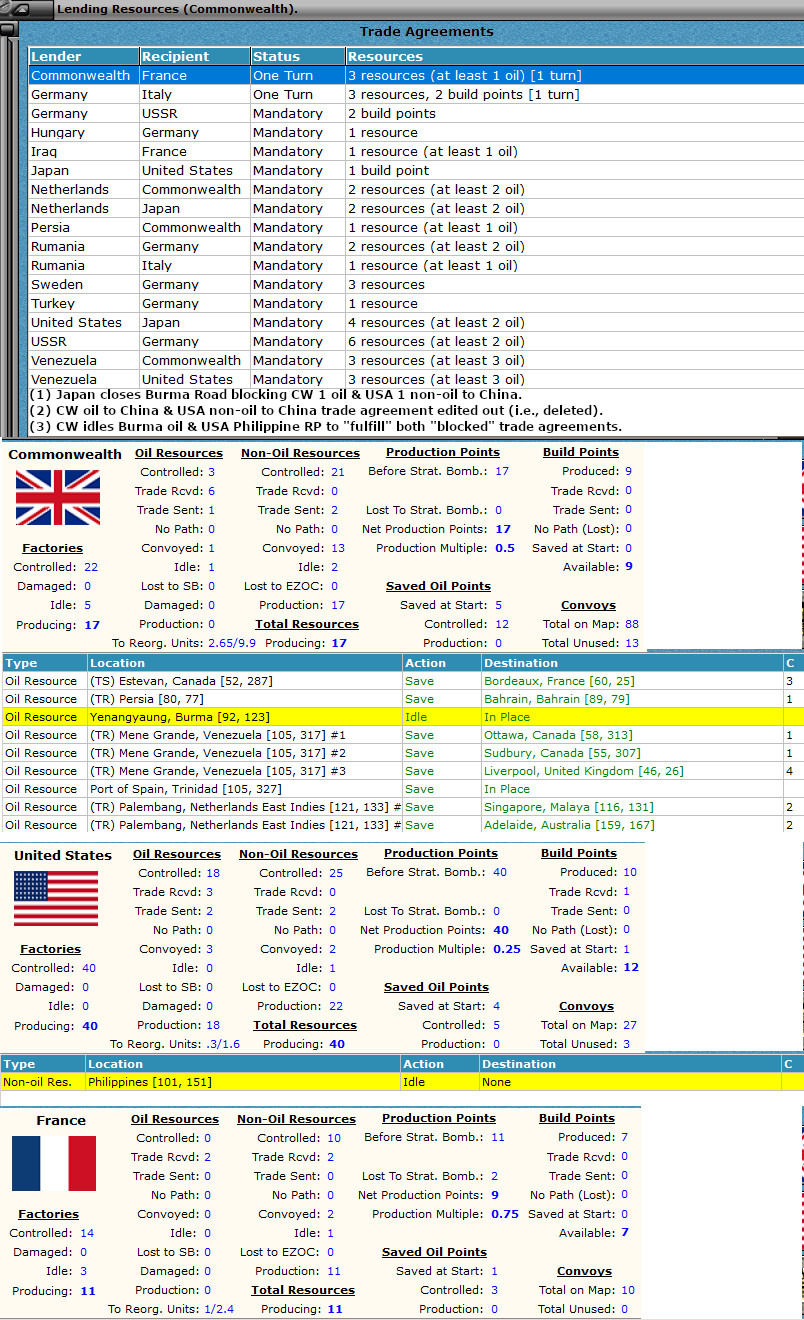Click the Commonwealth Union Jack flag
This screenshot has width=804, height=1320.
point(58,498)
